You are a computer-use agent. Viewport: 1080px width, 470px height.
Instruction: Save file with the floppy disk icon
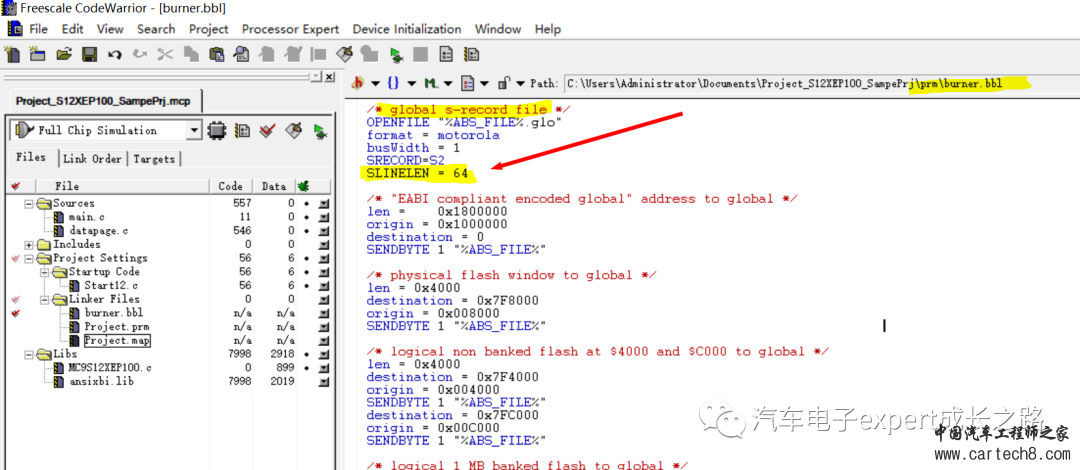pyautogui.click(x=90, y=54)
